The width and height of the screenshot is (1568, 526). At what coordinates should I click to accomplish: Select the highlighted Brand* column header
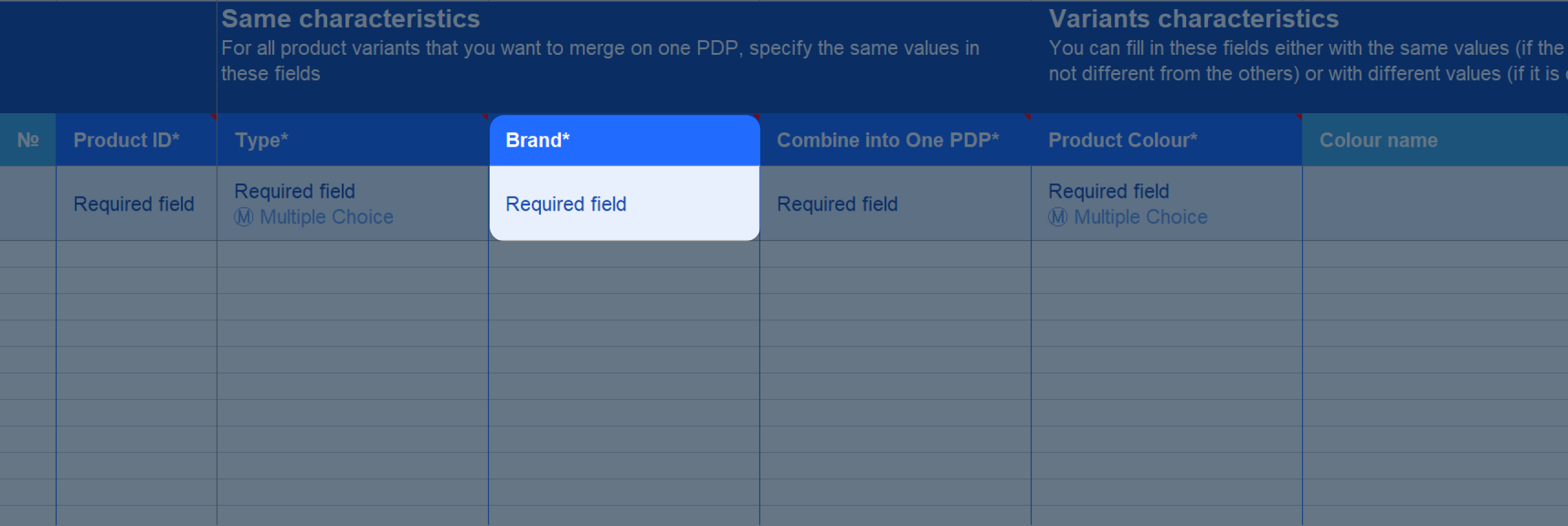(x=624, y=140)
